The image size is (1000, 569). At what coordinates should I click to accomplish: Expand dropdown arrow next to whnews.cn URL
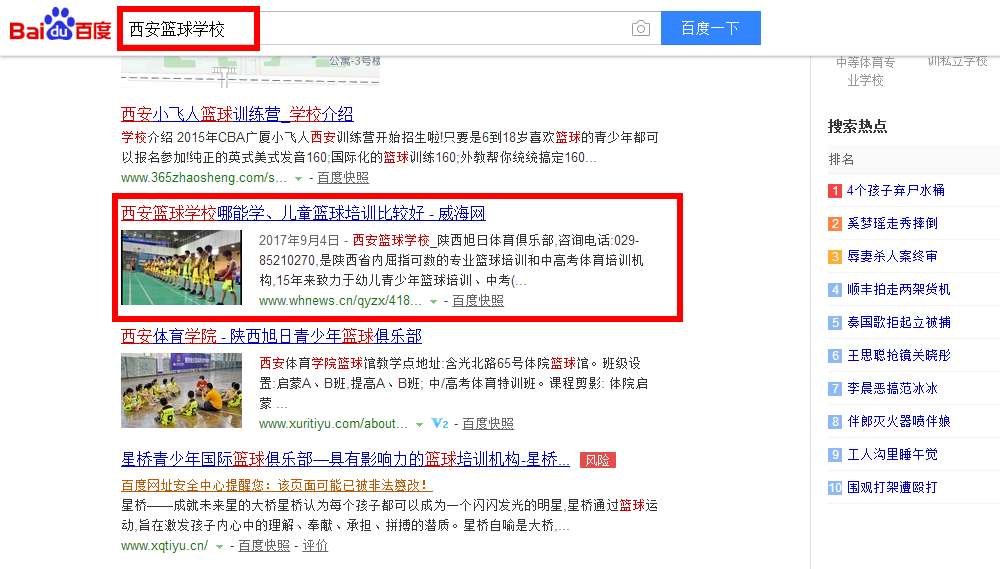coord(433,302)
